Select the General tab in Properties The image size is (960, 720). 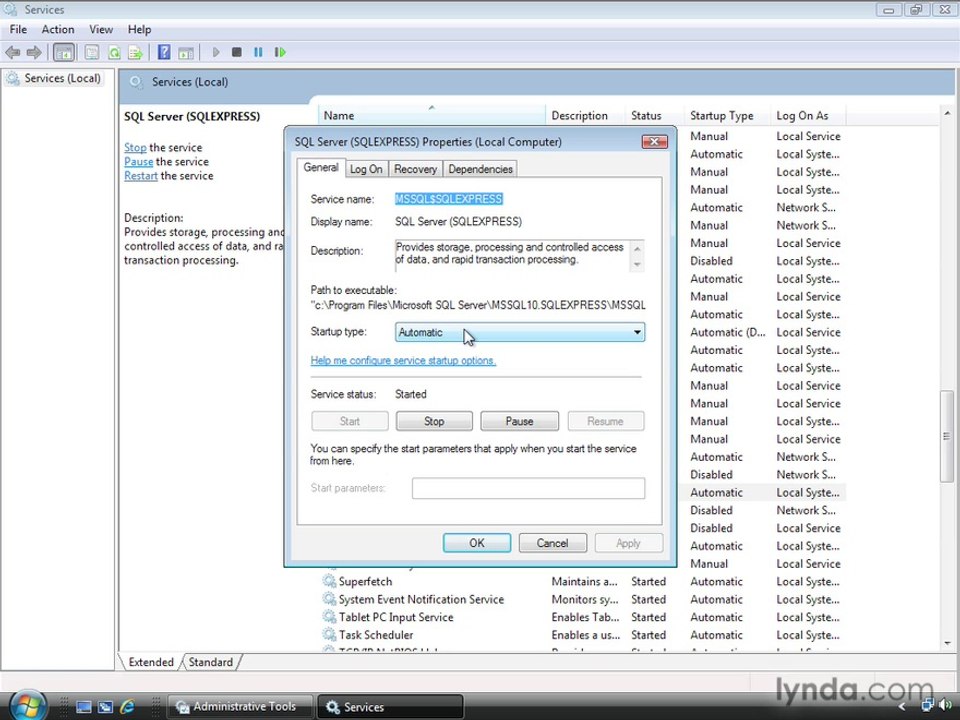321,168
